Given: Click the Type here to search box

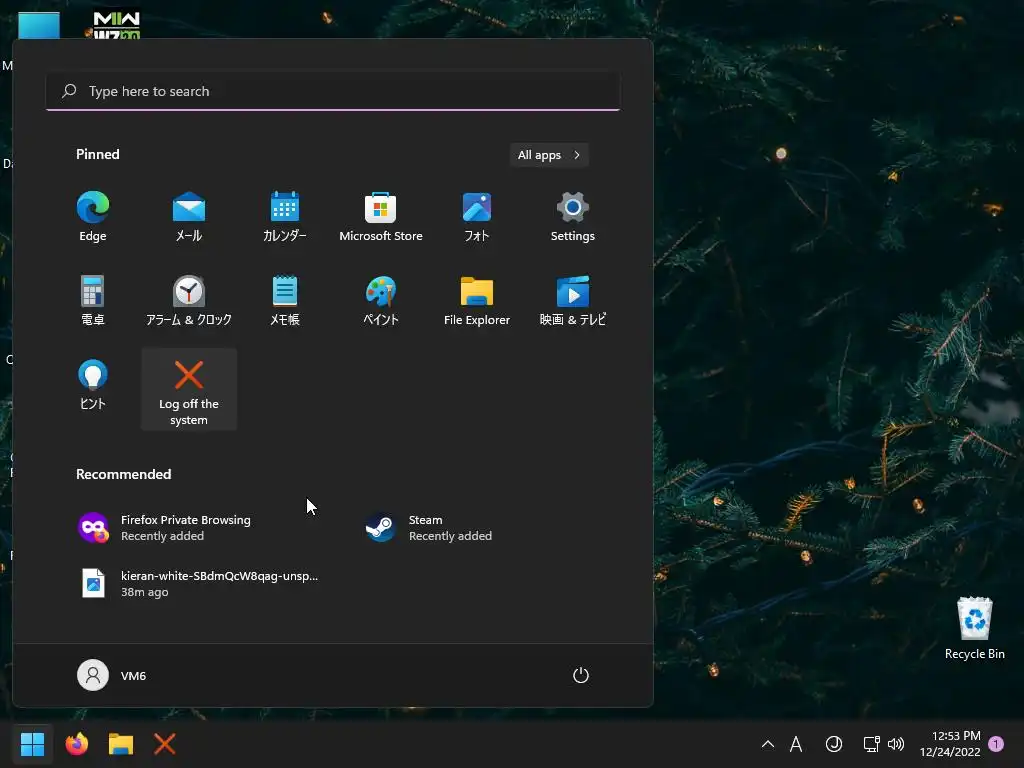Looking at the screenshot, I should (333, 91).
